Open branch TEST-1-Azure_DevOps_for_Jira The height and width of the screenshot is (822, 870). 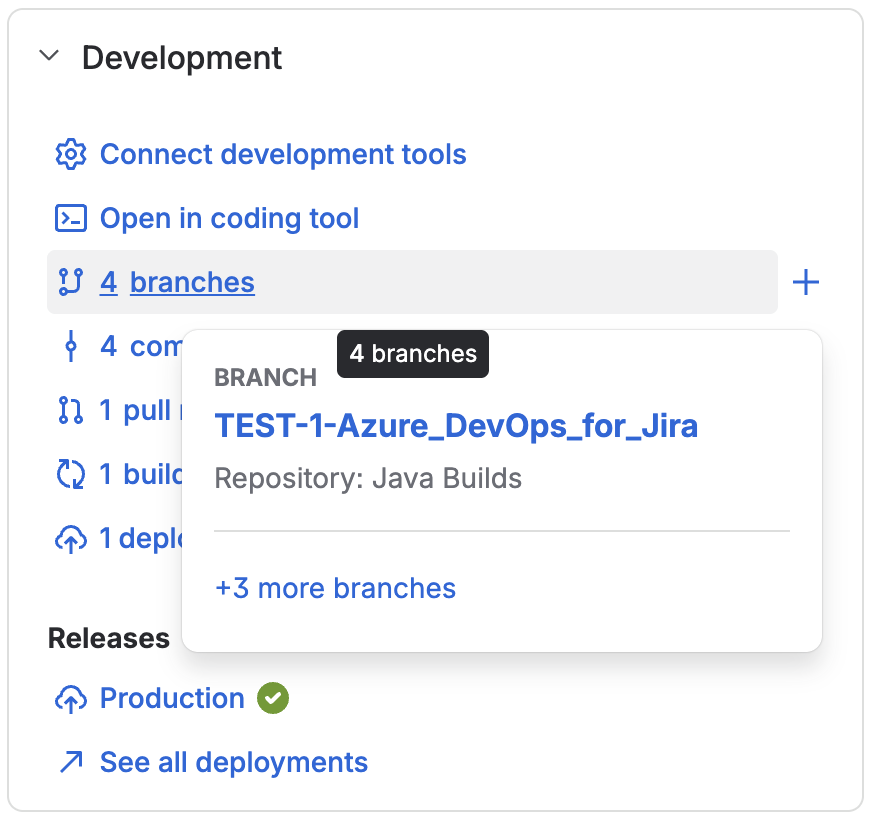(456, 426)
